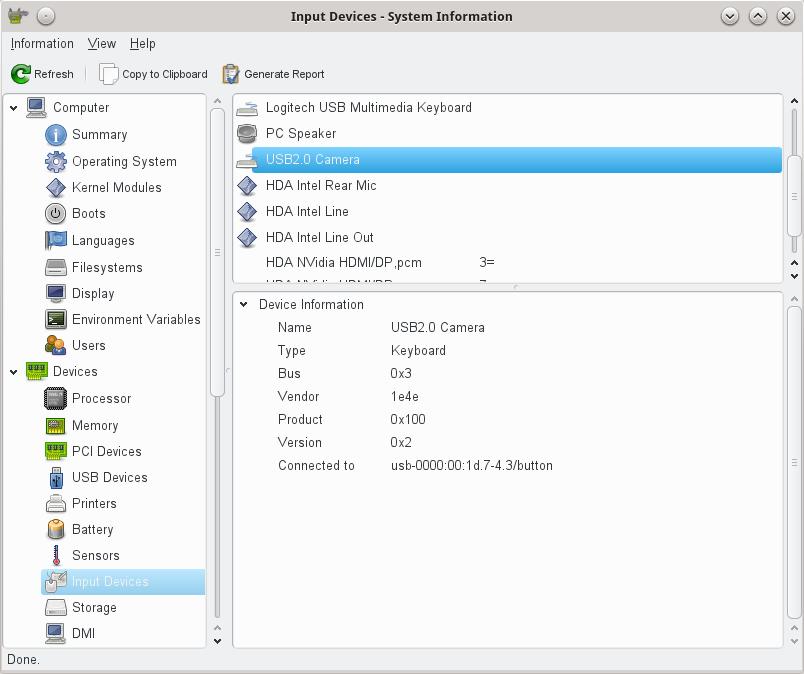Screen dimensions: 804x674
Task: Open the Memory section icon
Action: 56,425
